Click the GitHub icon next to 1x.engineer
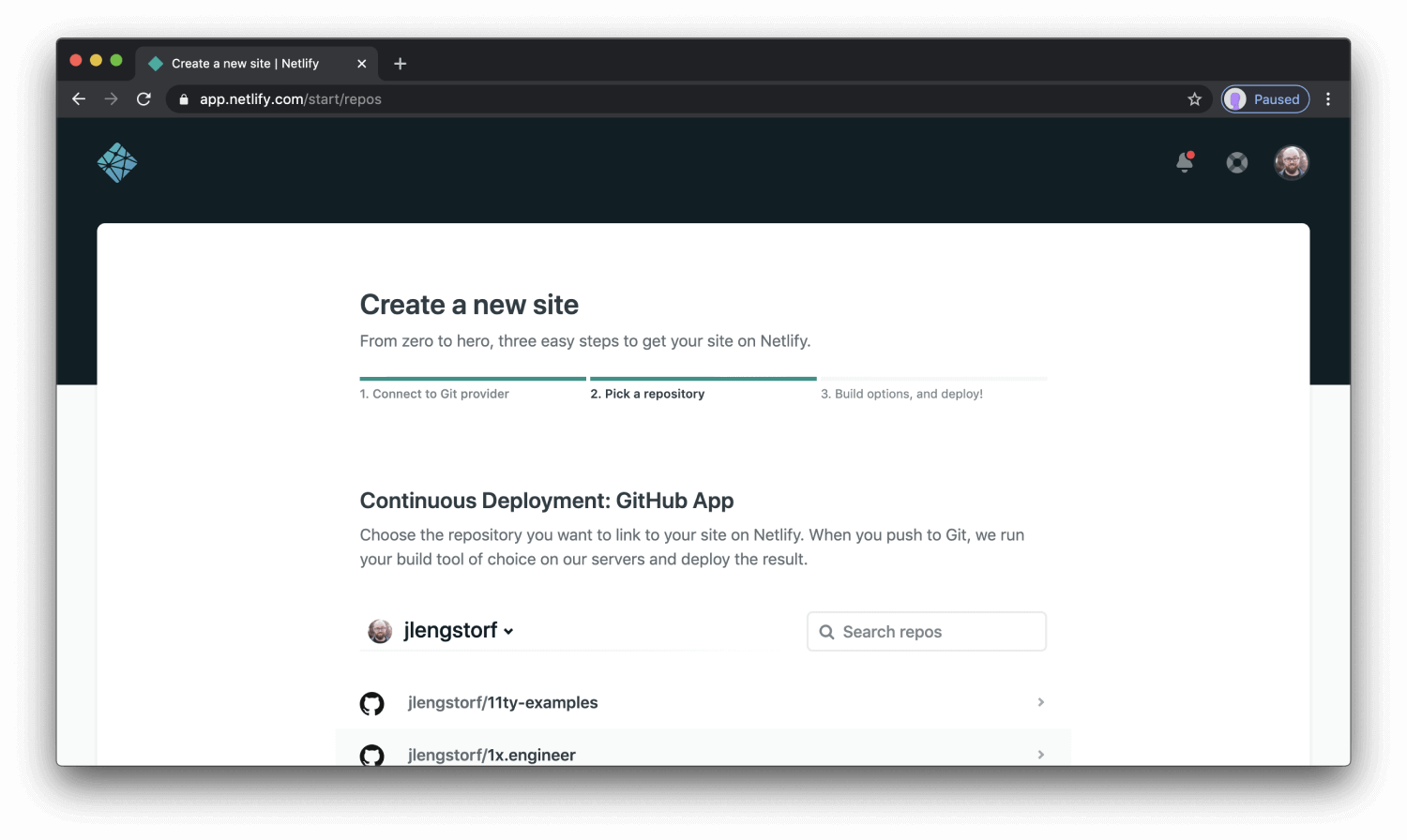Screen dimensions: 1407x840 click(372, 755)
